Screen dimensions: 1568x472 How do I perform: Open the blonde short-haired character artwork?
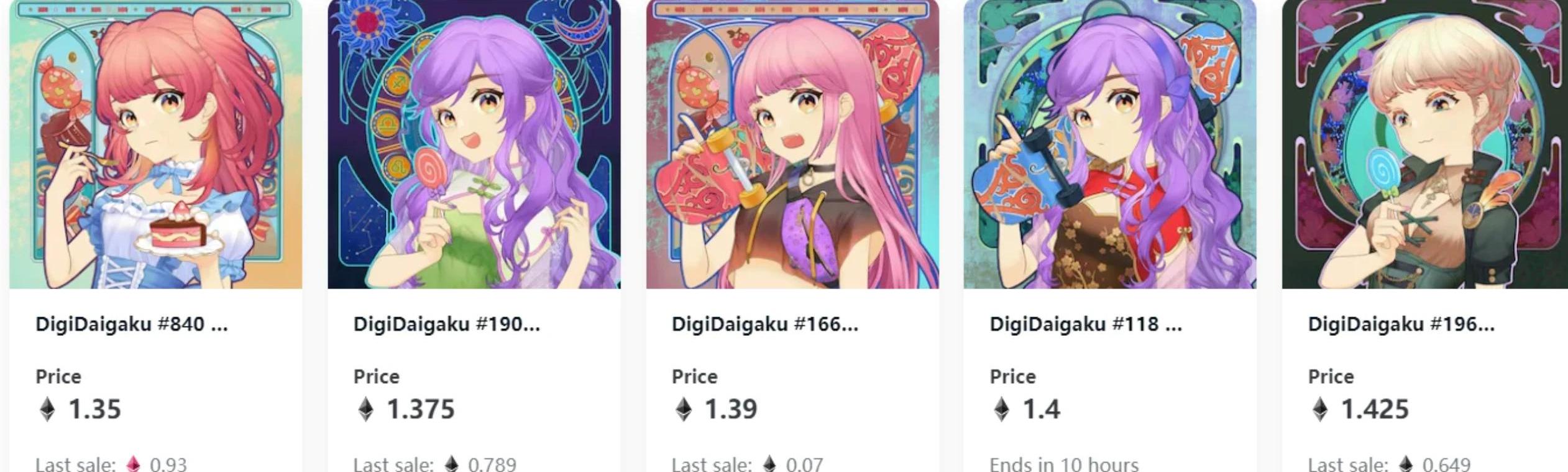click(1425, 144)
